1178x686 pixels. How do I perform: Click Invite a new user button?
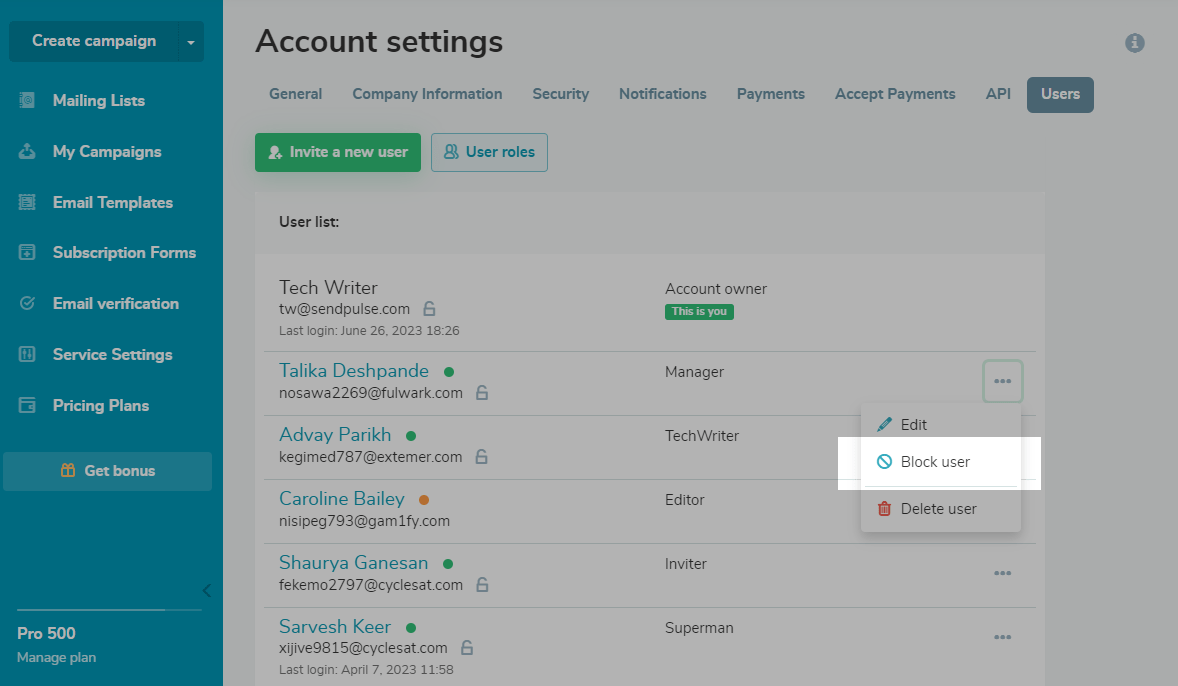[x=337, y=152]
